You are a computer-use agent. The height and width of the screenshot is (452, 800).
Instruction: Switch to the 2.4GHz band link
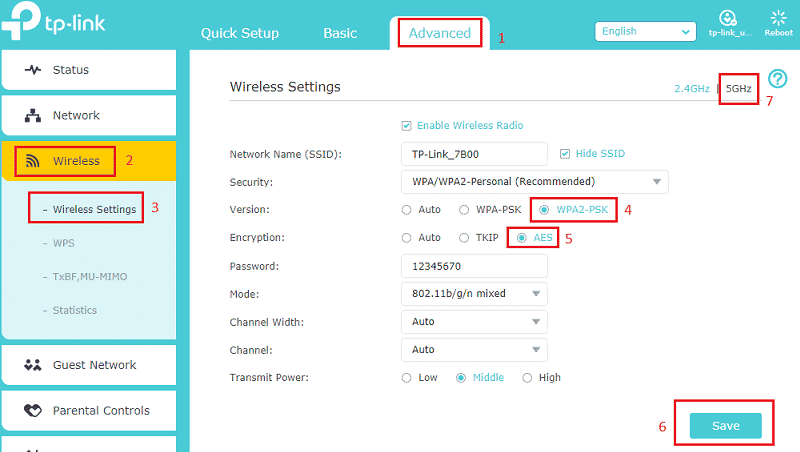tap(692, 89)
